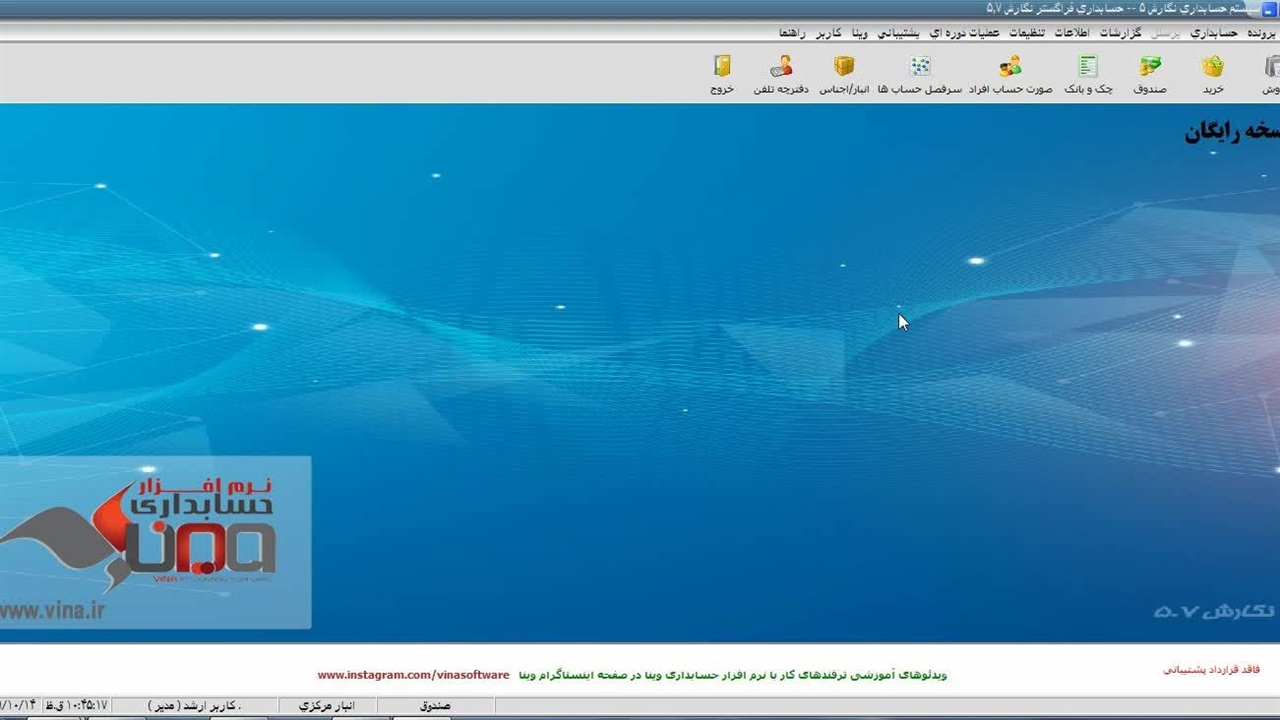Open the گزارشات (Reports) menu

(x=1124, y=33)
